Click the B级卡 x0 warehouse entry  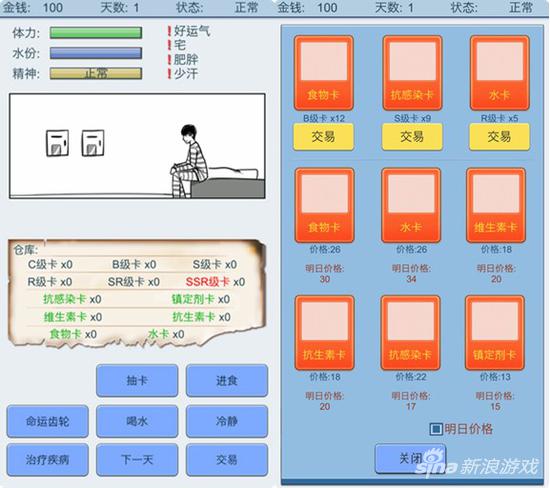(x=134, y=264)
